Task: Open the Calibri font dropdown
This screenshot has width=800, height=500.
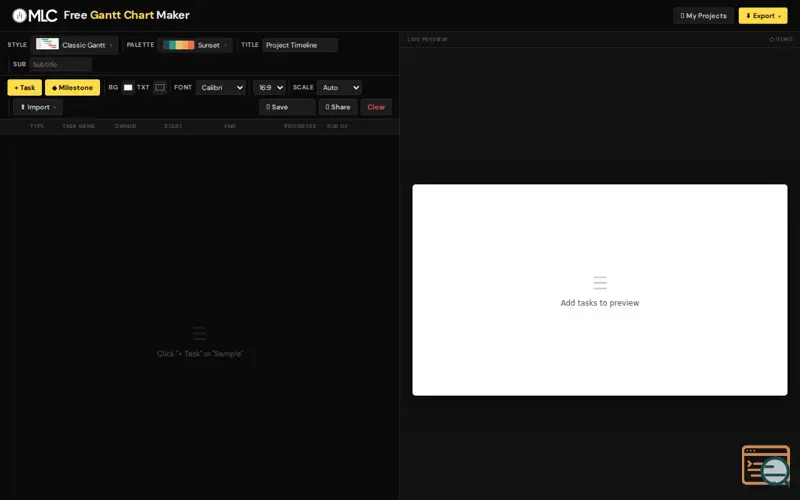Action: pos(221,88)
